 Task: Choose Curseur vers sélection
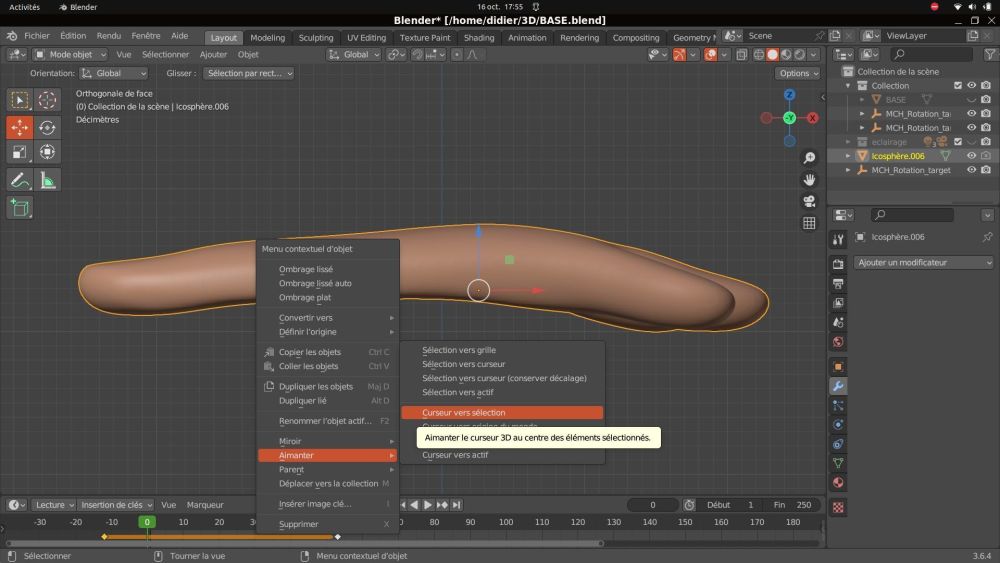502,413
